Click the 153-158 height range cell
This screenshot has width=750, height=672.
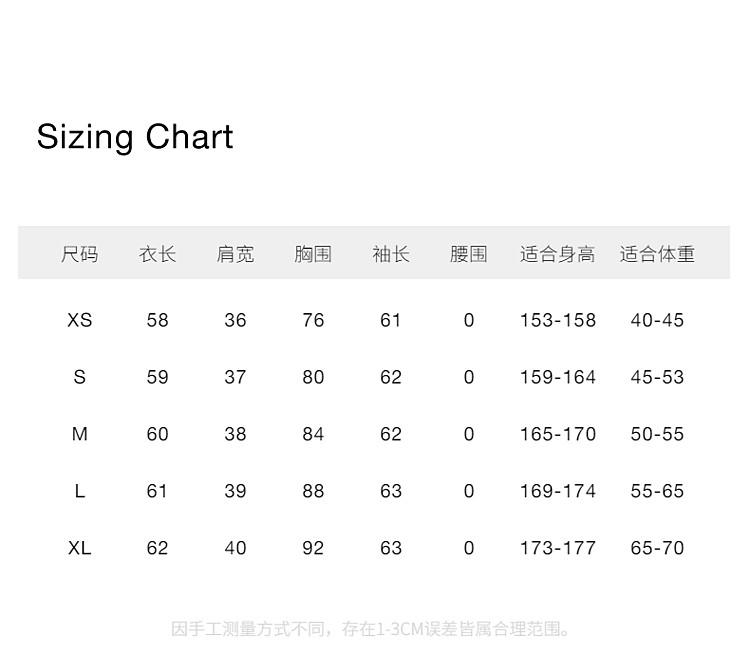[x=557, y=320]
